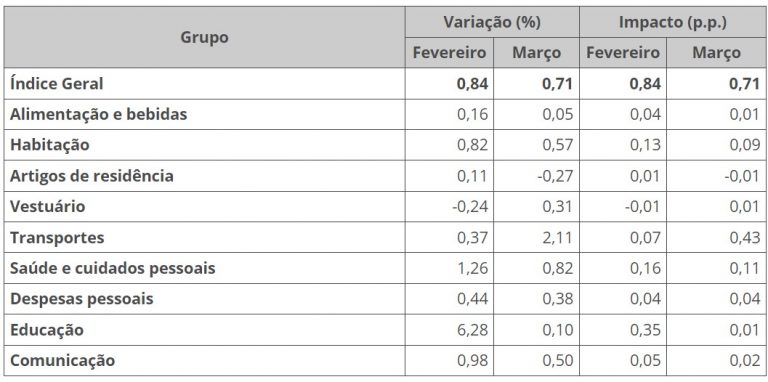
Task: Click the Comunicação row label
Action: [63, 360]
